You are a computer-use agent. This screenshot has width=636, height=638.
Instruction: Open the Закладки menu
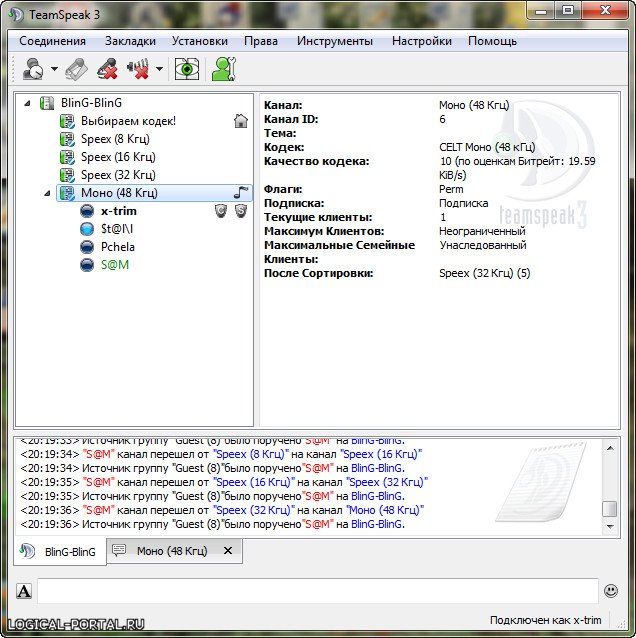tap(130, 41)
